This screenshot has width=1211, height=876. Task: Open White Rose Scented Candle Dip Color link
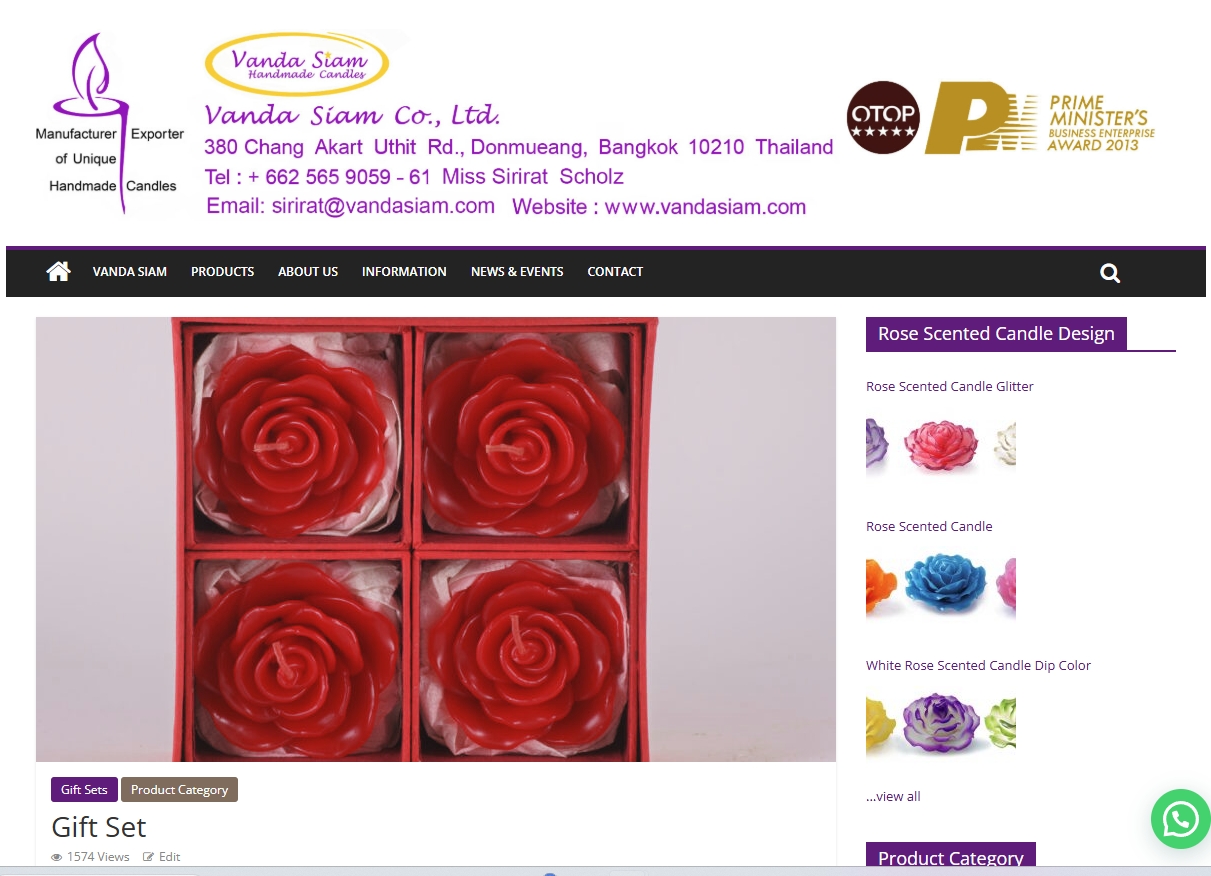(978, 666)
